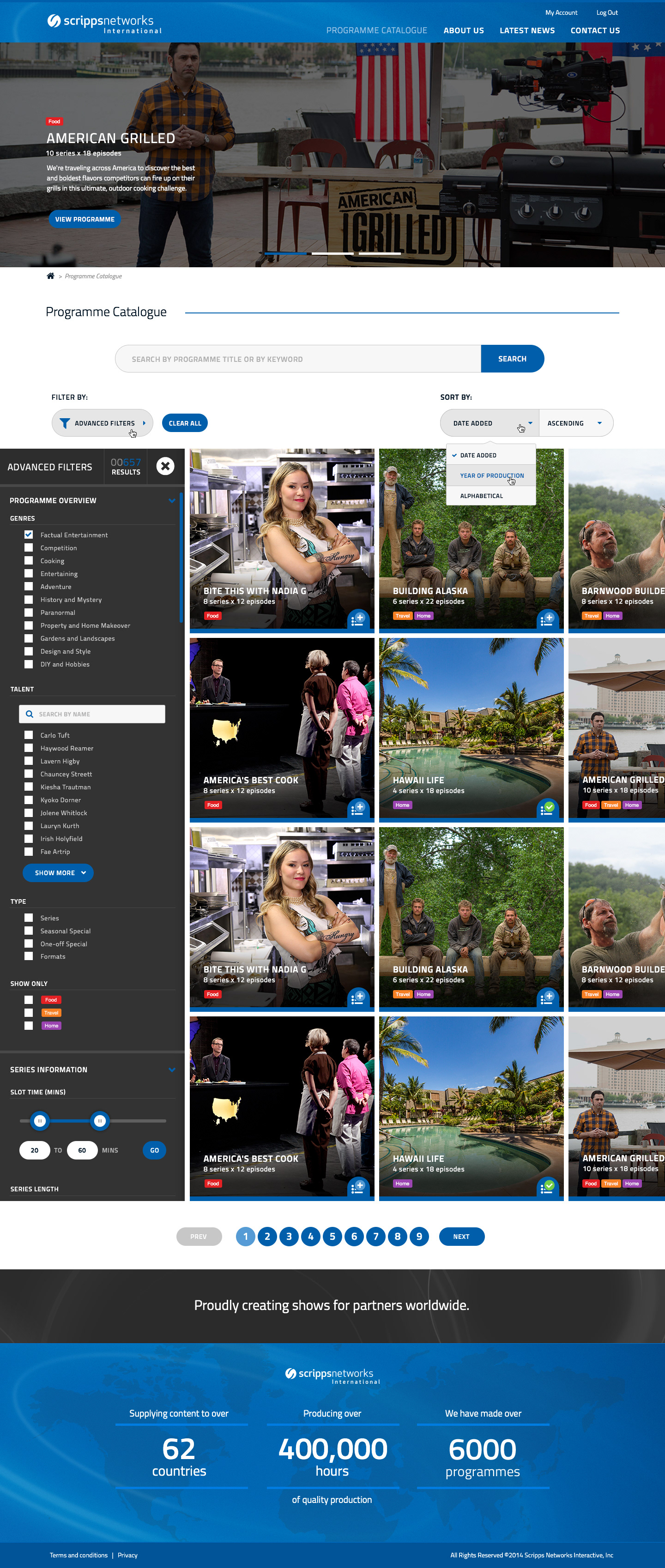Viewport: 665px width, 1568px height.
Task: Add first America's Best Cook to list
Action: 359,808
